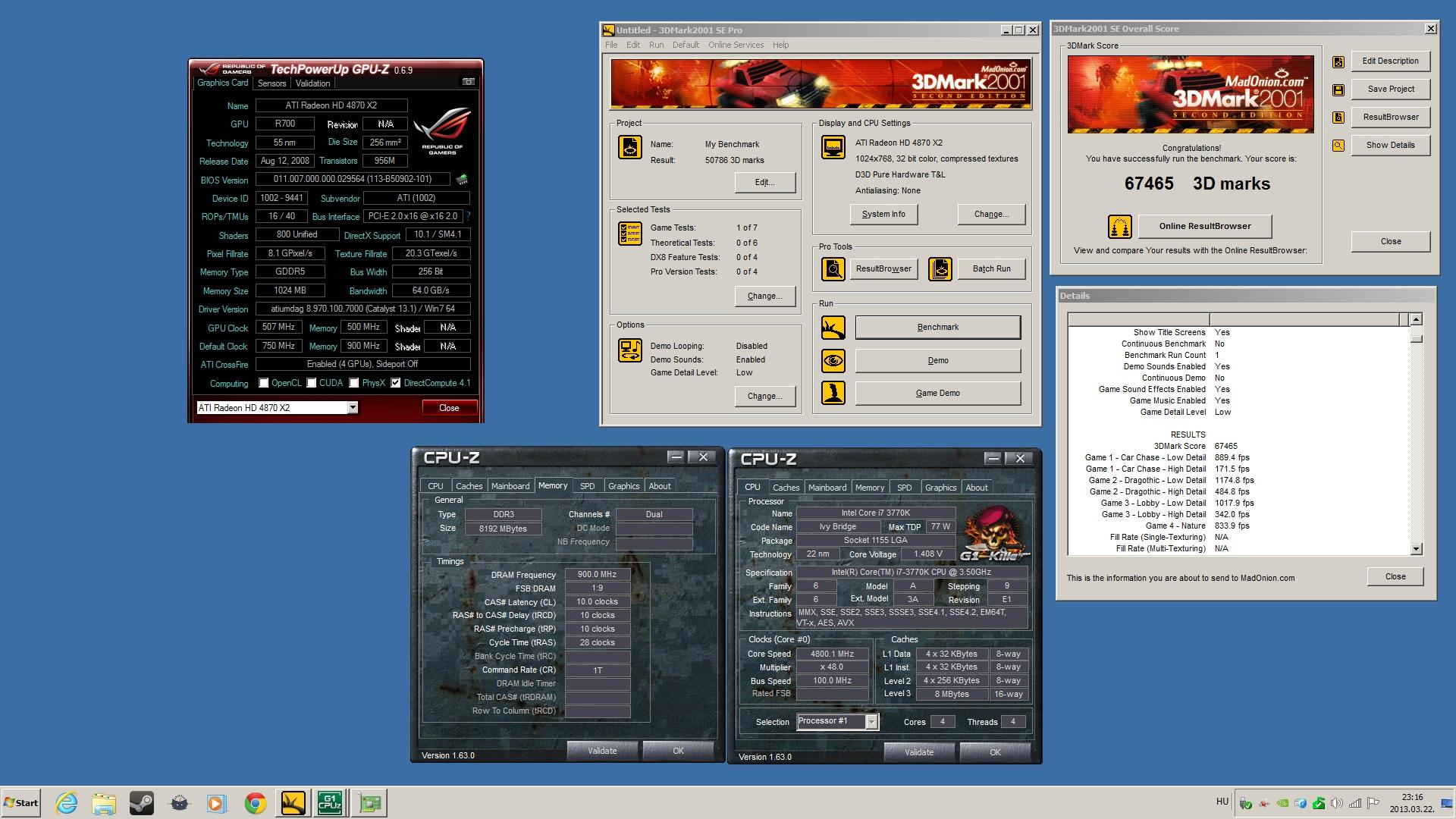Click the Details list scroll down arrow
Screen dimensions: 1456x819
click(x=1416, y=548)
